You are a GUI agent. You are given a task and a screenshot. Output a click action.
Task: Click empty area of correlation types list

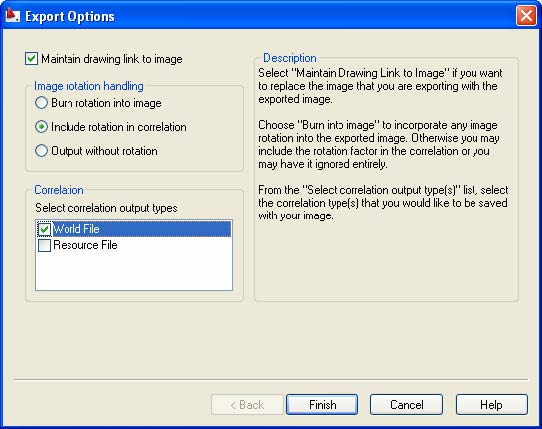click(x=134, y=271)
